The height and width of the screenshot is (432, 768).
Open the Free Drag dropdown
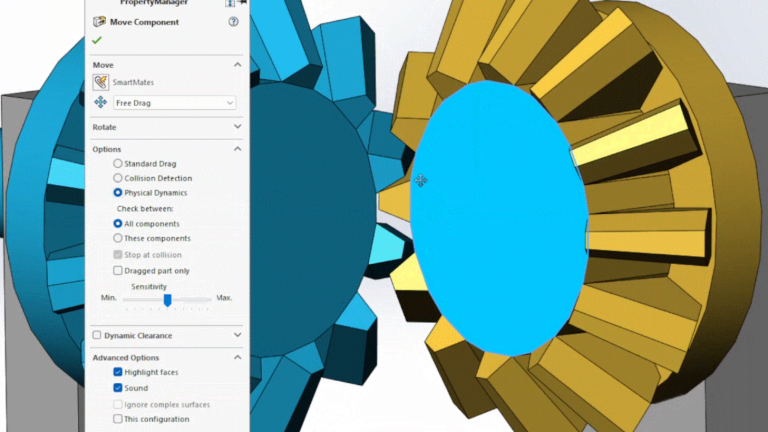point(231,102)
